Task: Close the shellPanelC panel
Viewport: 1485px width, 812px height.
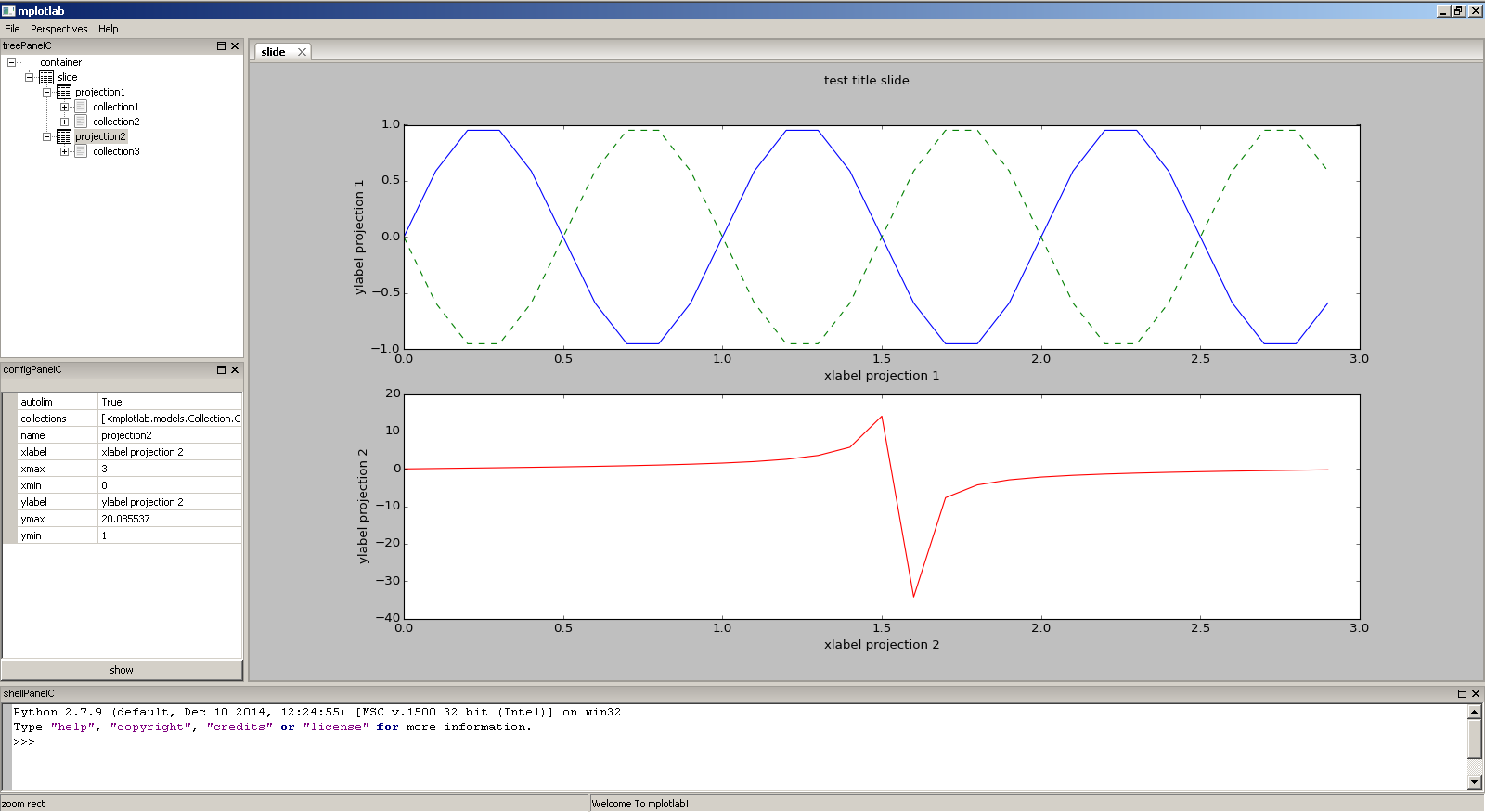Action: 1476,693
